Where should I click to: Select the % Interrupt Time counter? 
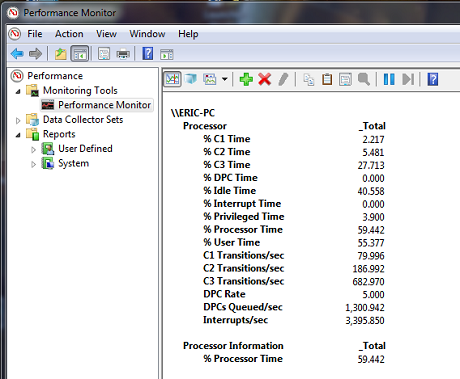click(x=242, y=203)
